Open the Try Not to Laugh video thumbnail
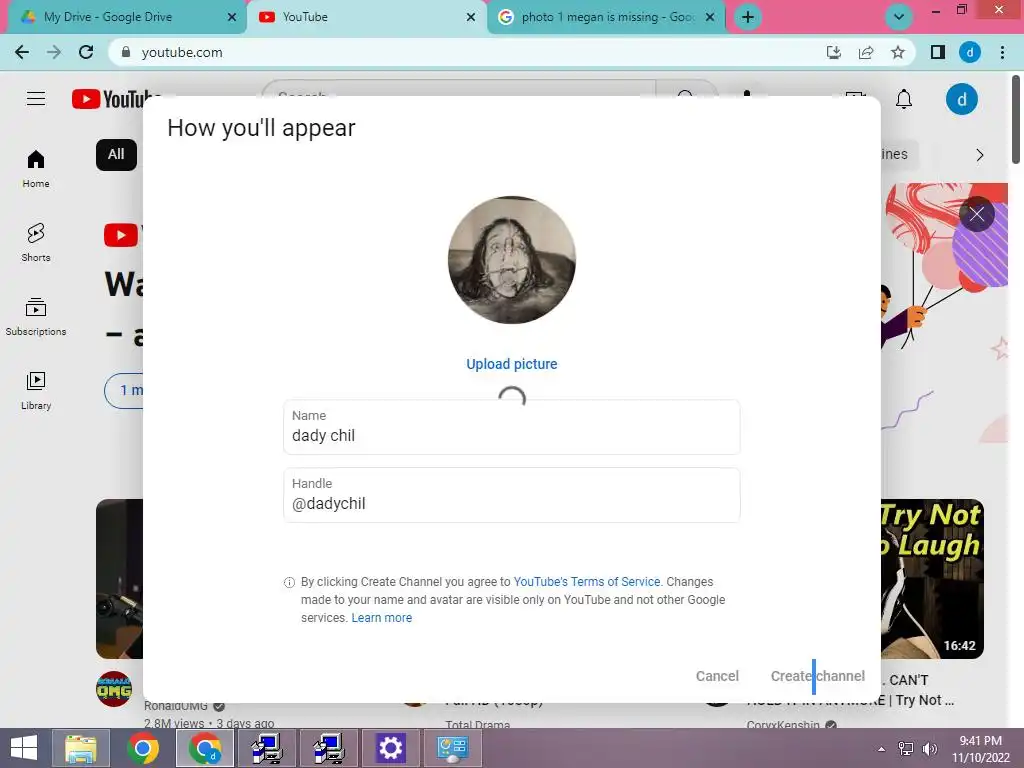 932,579
